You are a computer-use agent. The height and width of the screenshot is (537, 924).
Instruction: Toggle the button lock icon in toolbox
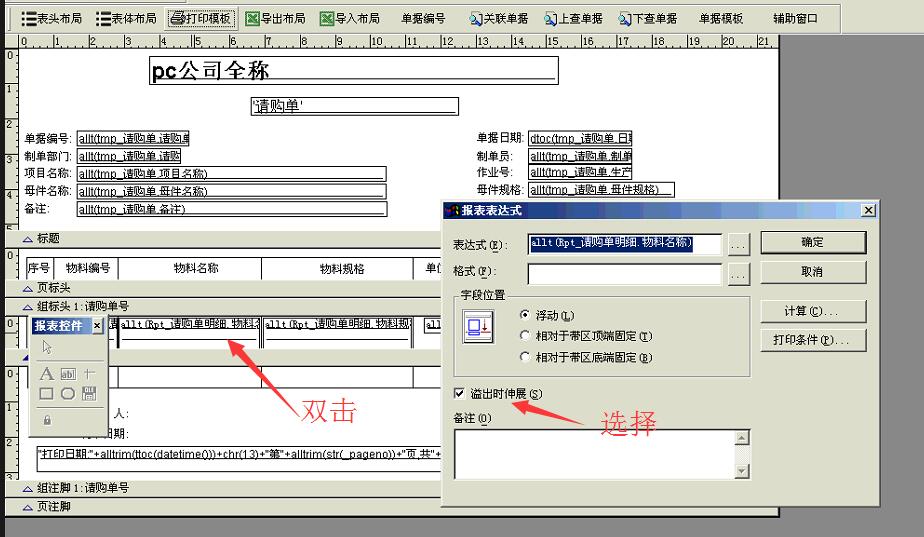(x=46, y=420)
